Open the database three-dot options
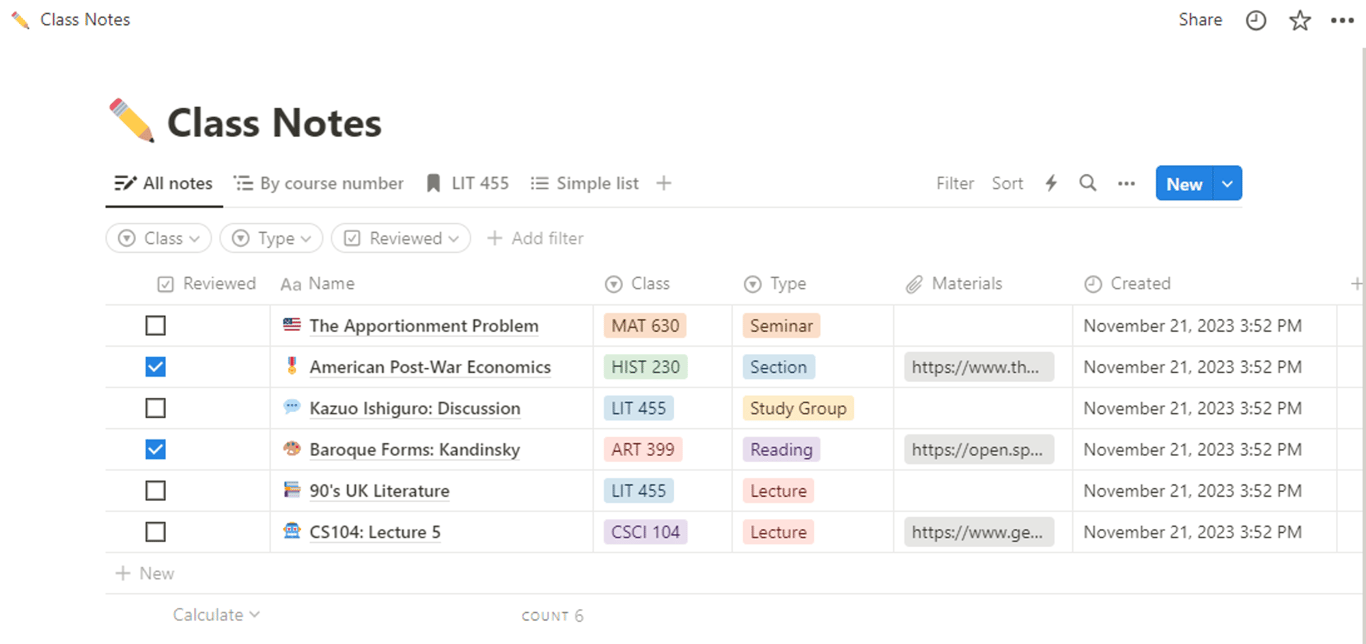The width and height of the screenshot is (1366, 644). coord(1126,183)
